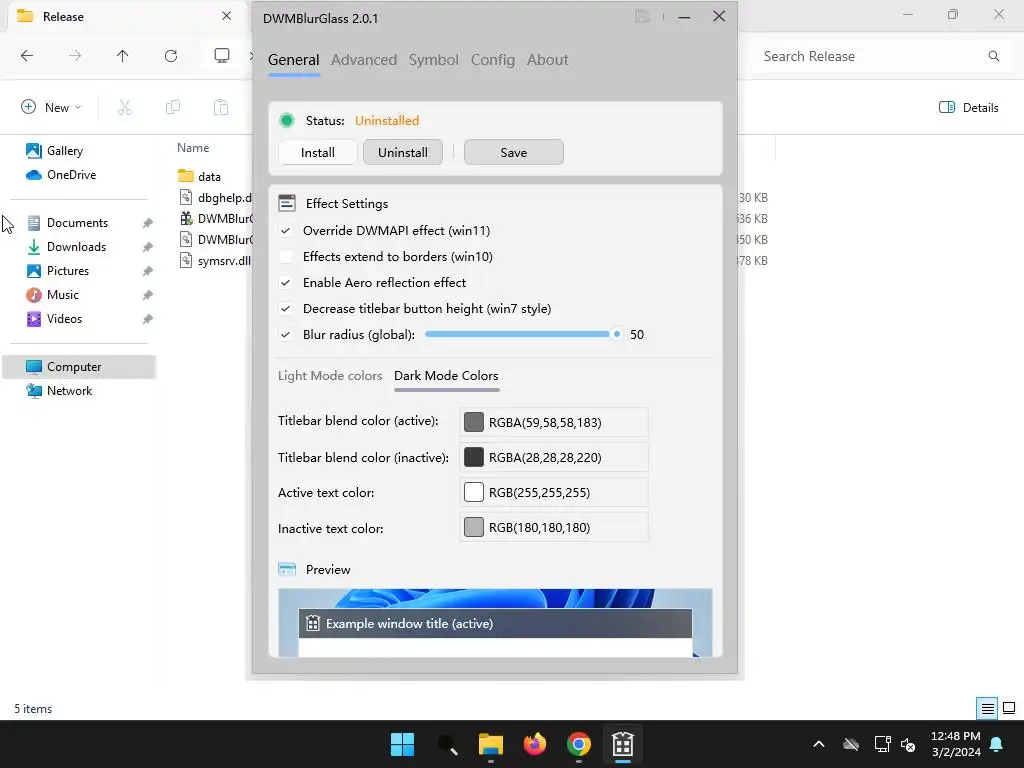Click the Paste clipboard icon

coord(221,107)
